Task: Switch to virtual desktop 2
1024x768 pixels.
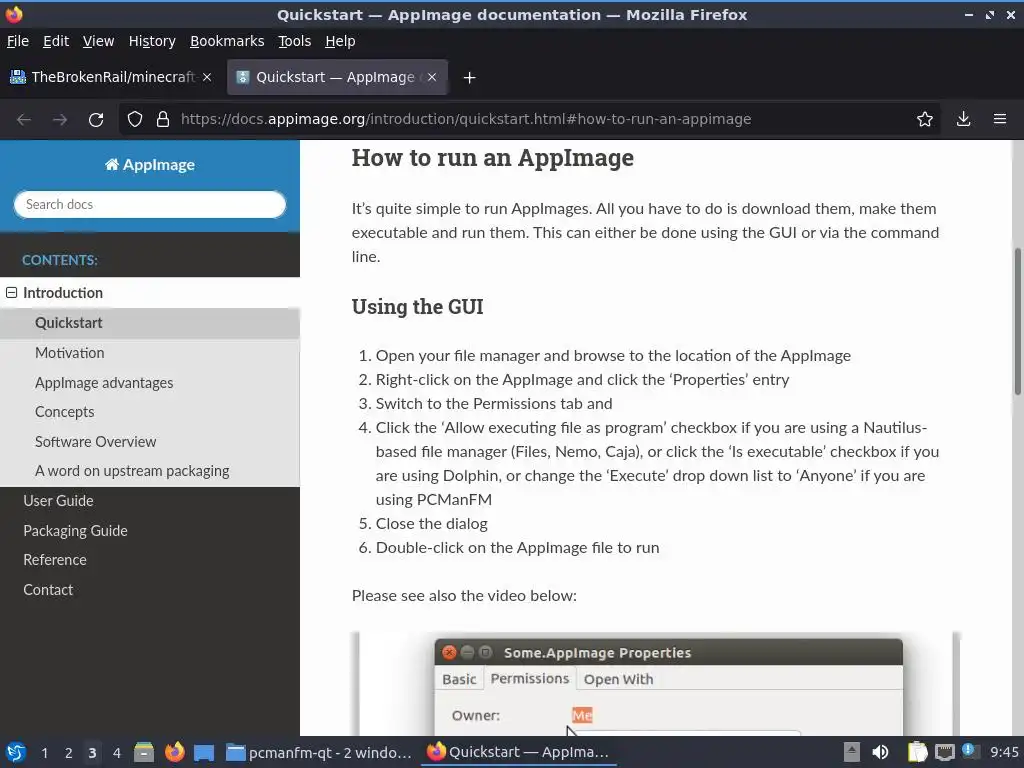Action: tap(68, 753)
